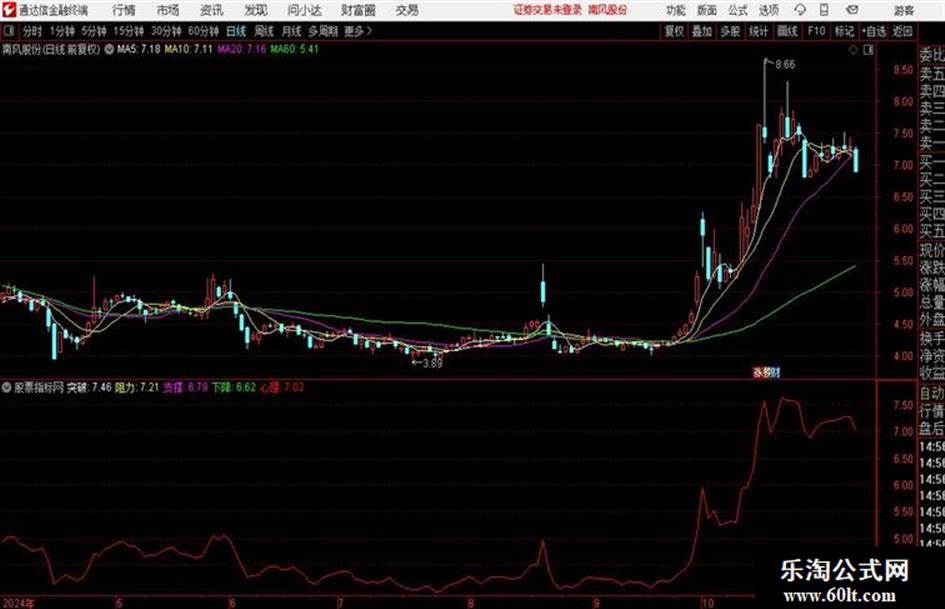This screenshot has height=609, width=945.
Task: Open the 资讯 menu
Action: click(212, 10)
